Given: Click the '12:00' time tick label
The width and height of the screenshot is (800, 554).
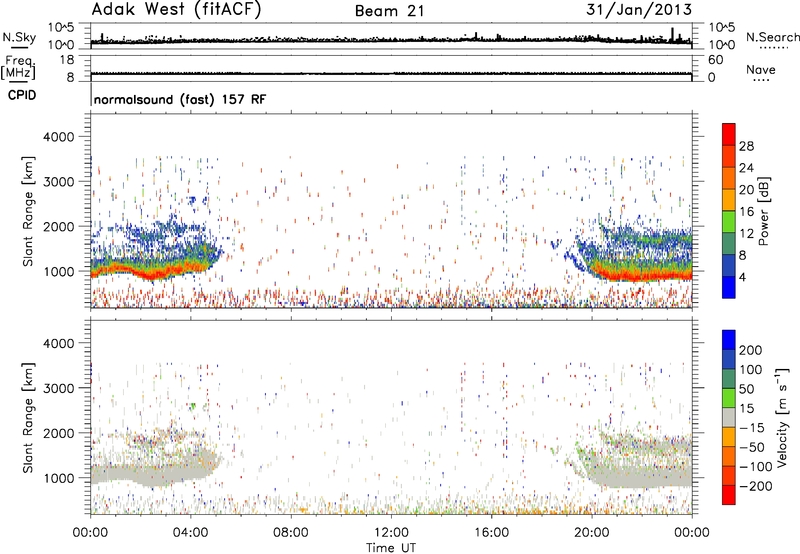Looking at the screenshot, I should (x=391, y=533).
